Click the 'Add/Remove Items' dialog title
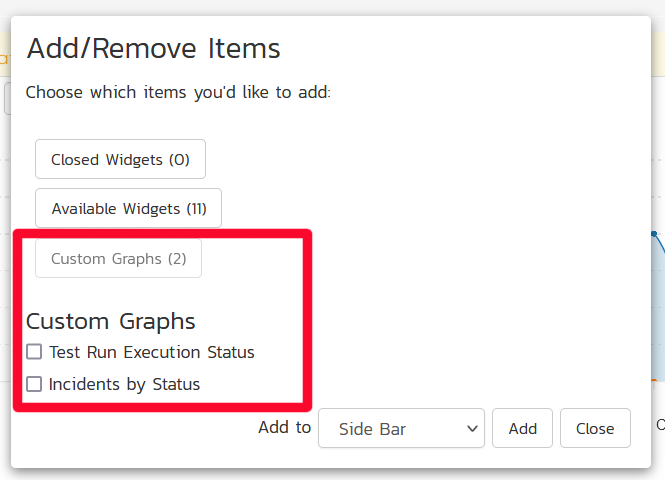The width and height of the screenshot is (665, 480). pos(153,48)
